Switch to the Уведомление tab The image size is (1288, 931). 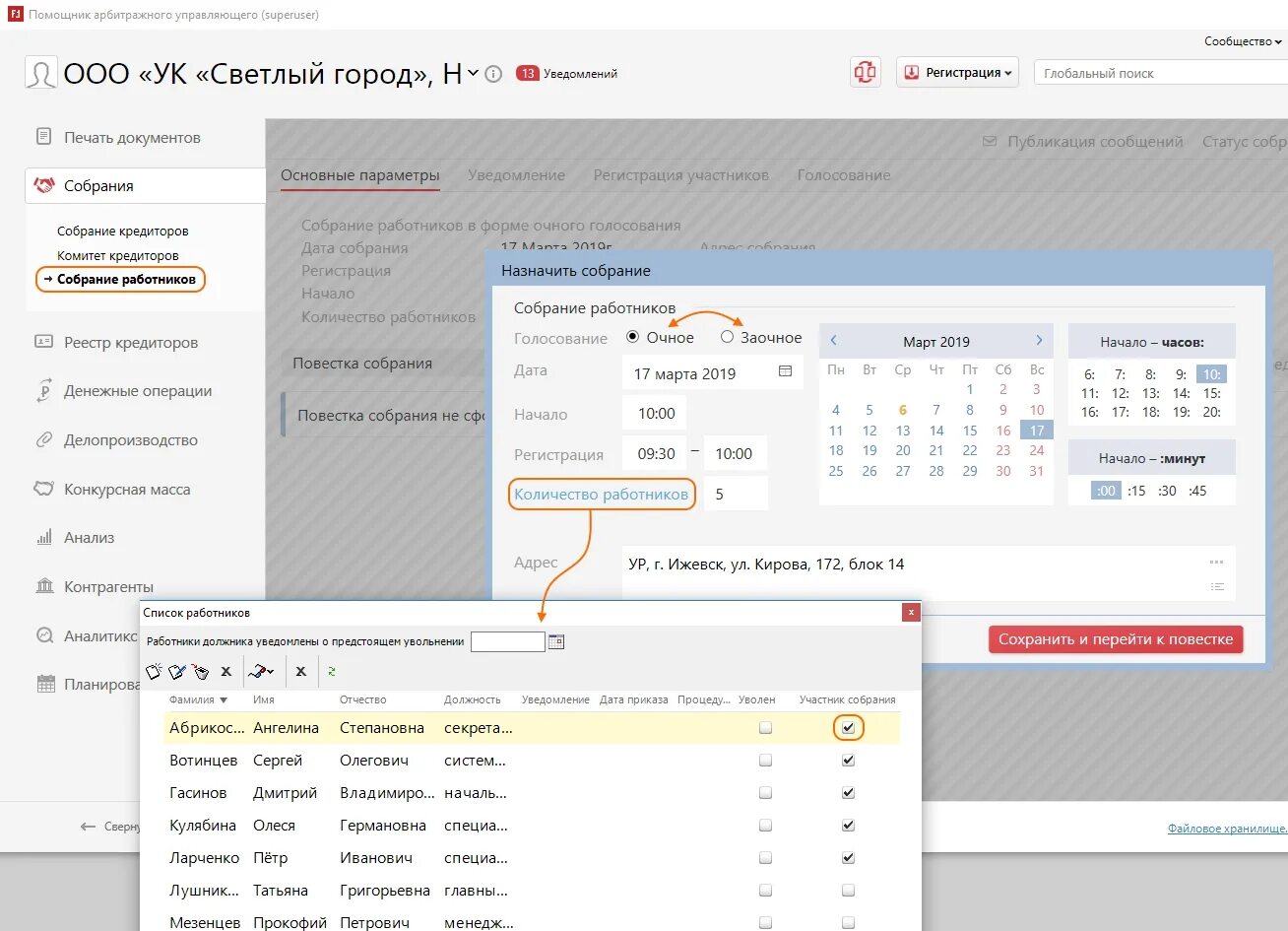tap(516, 175)
